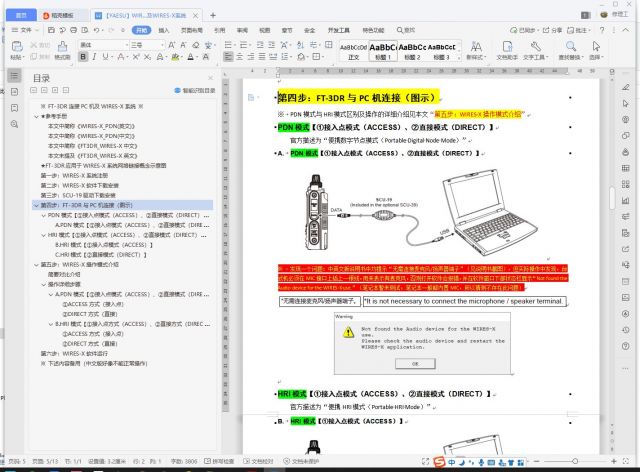
Task: Expand the styles gallery arrow
Action: pos(459,58)
